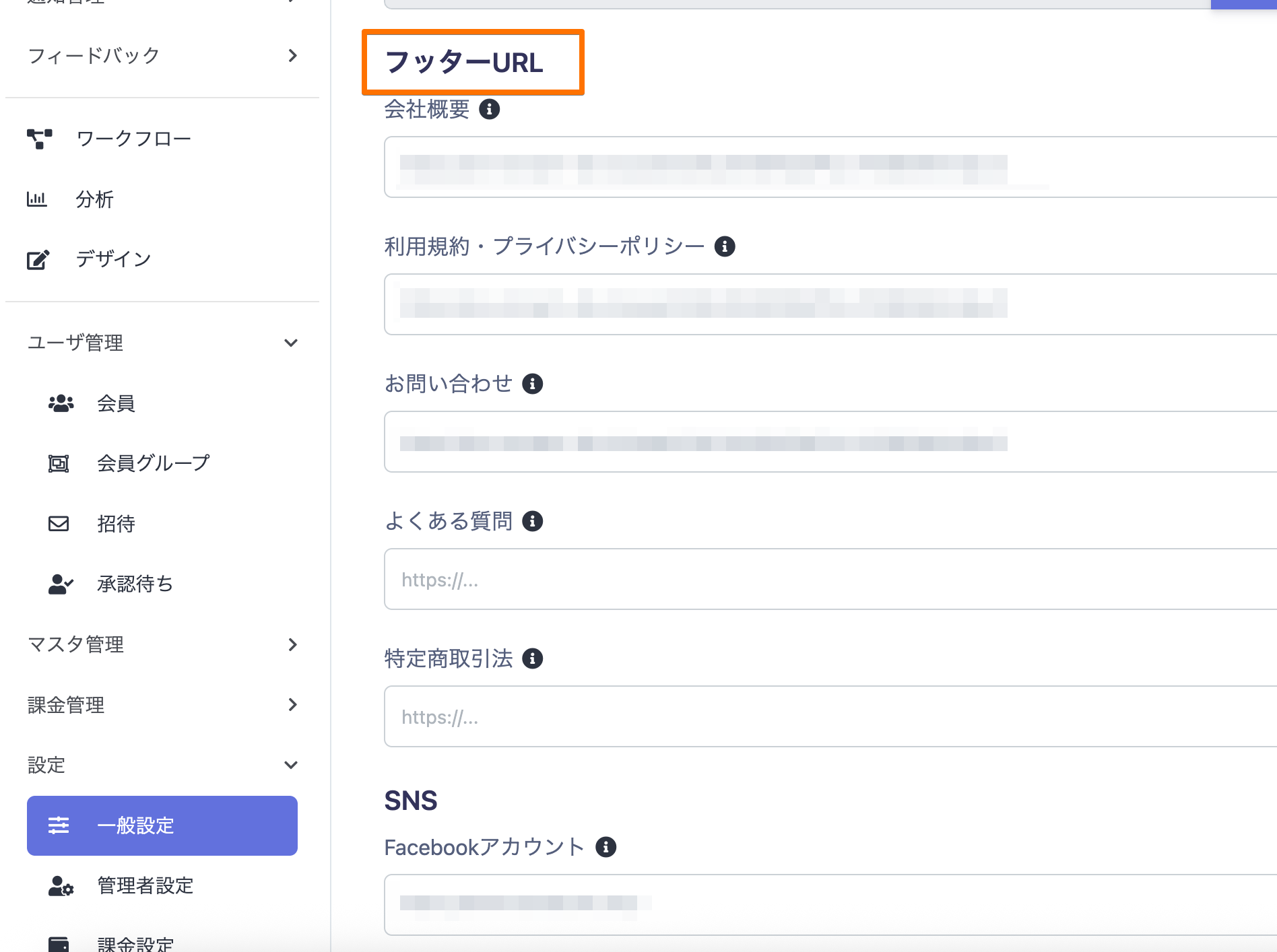Open the 会員グループ page
The width and height of the screenshot is (1277, 952).
coord(153,463)
